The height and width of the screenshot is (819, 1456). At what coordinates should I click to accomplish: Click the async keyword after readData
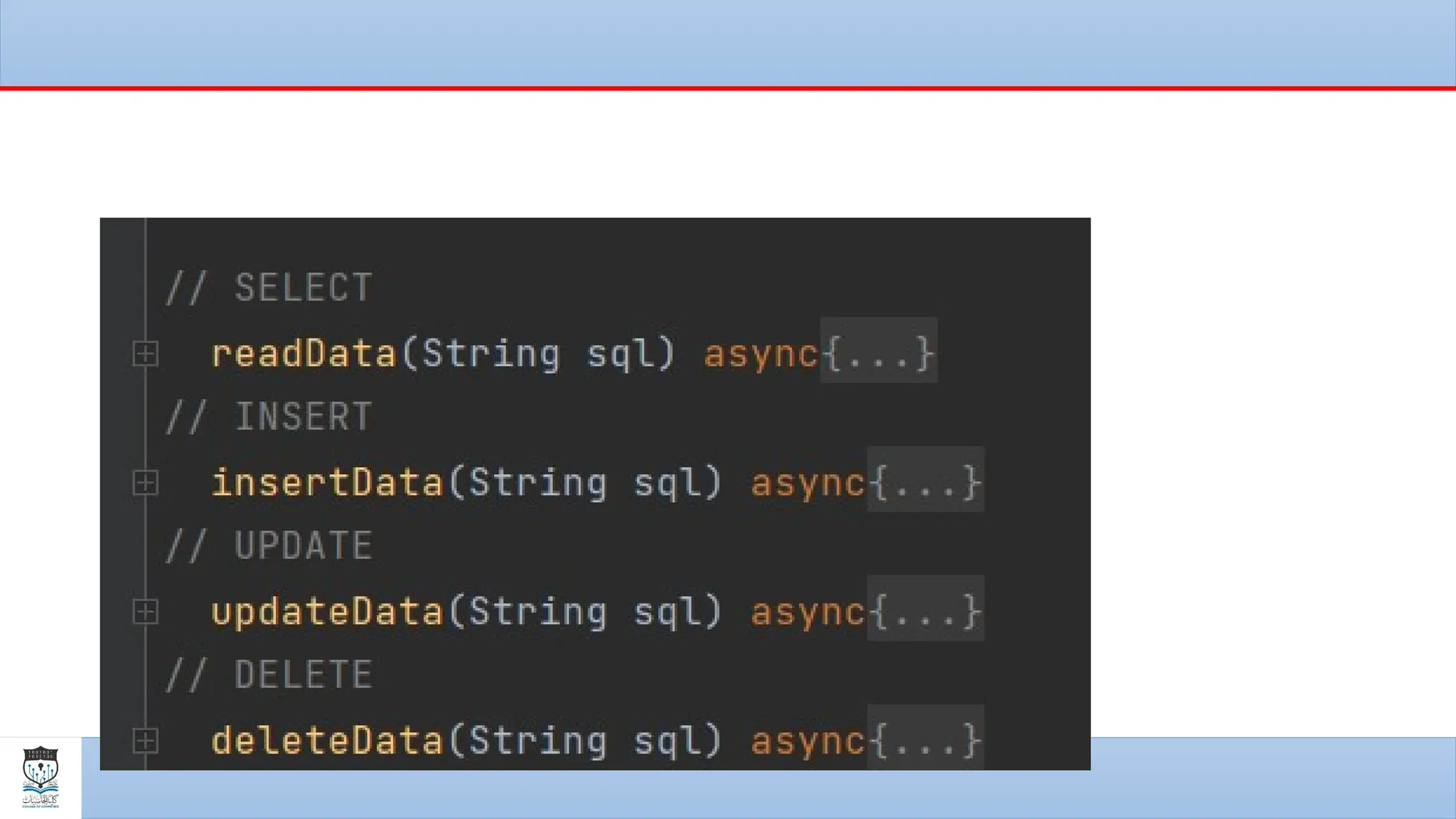(x=761, y=353)
